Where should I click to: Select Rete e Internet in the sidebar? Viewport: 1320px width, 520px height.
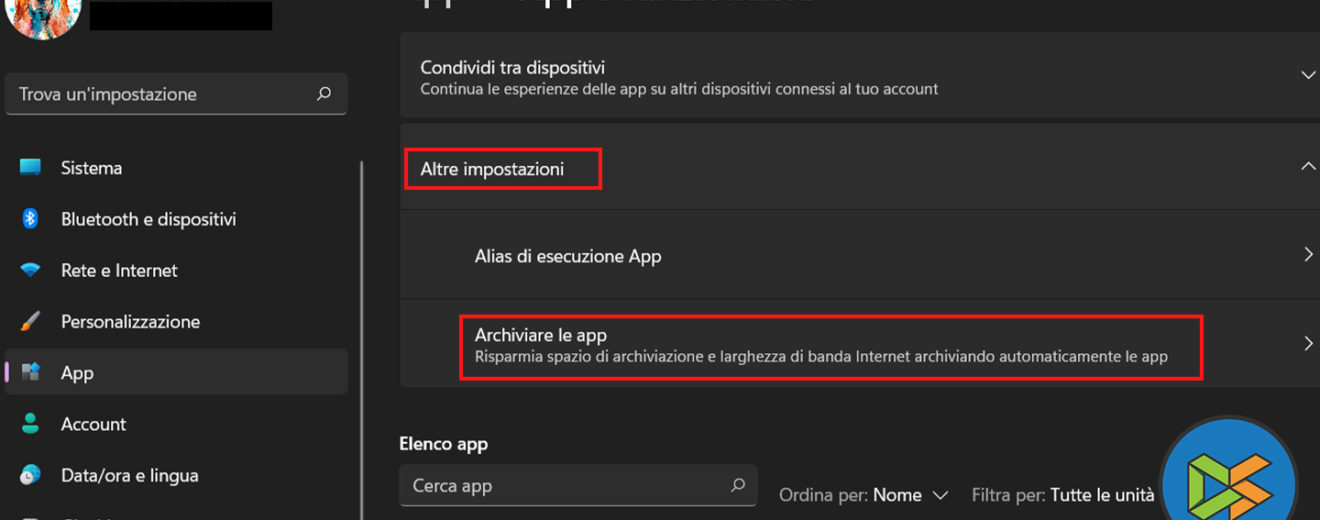[119, 270]
